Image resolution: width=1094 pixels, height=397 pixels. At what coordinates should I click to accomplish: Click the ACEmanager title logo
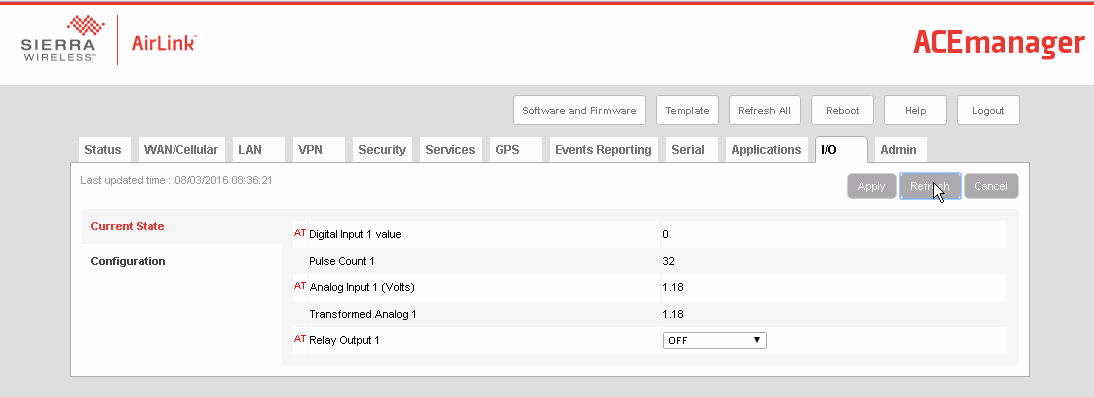[998, 43]
